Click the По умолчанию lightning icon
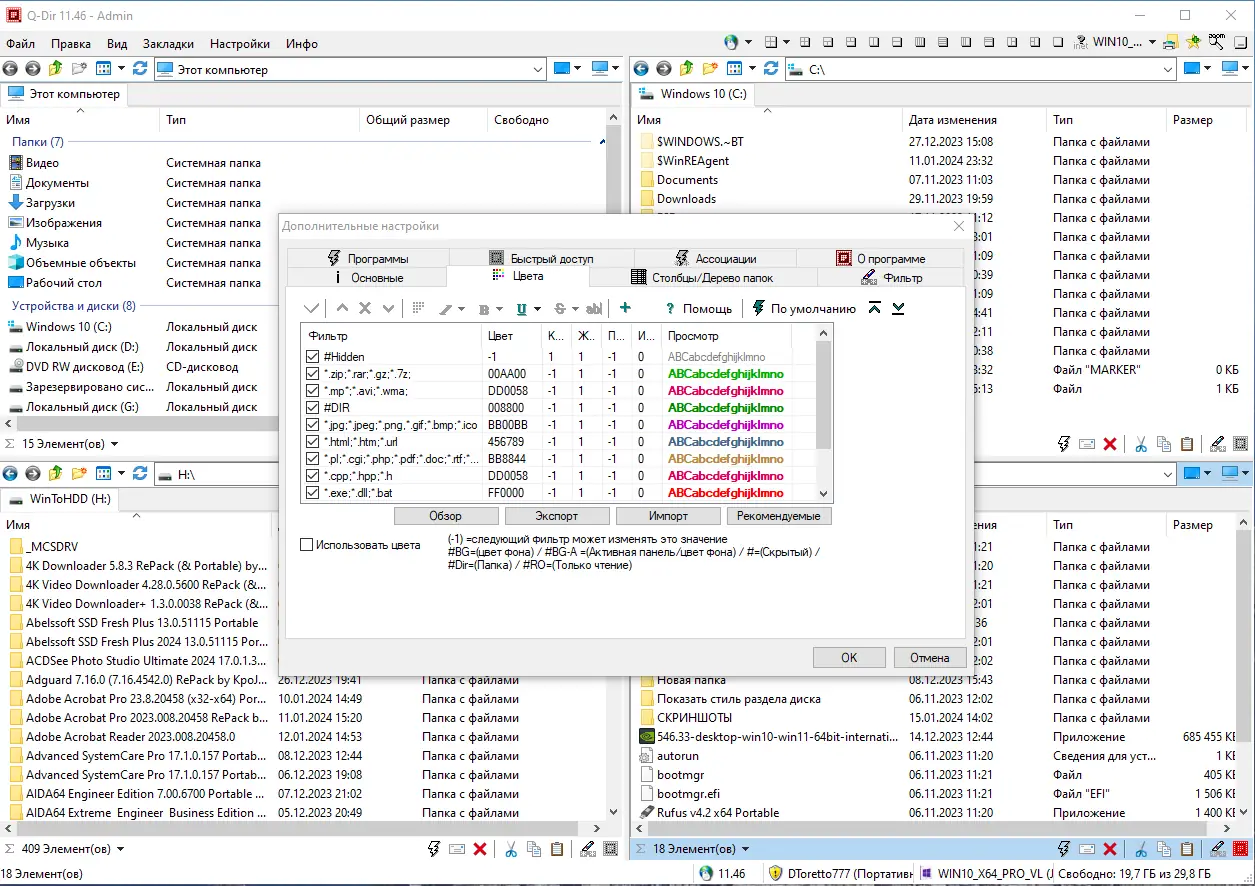 (759, 309)
